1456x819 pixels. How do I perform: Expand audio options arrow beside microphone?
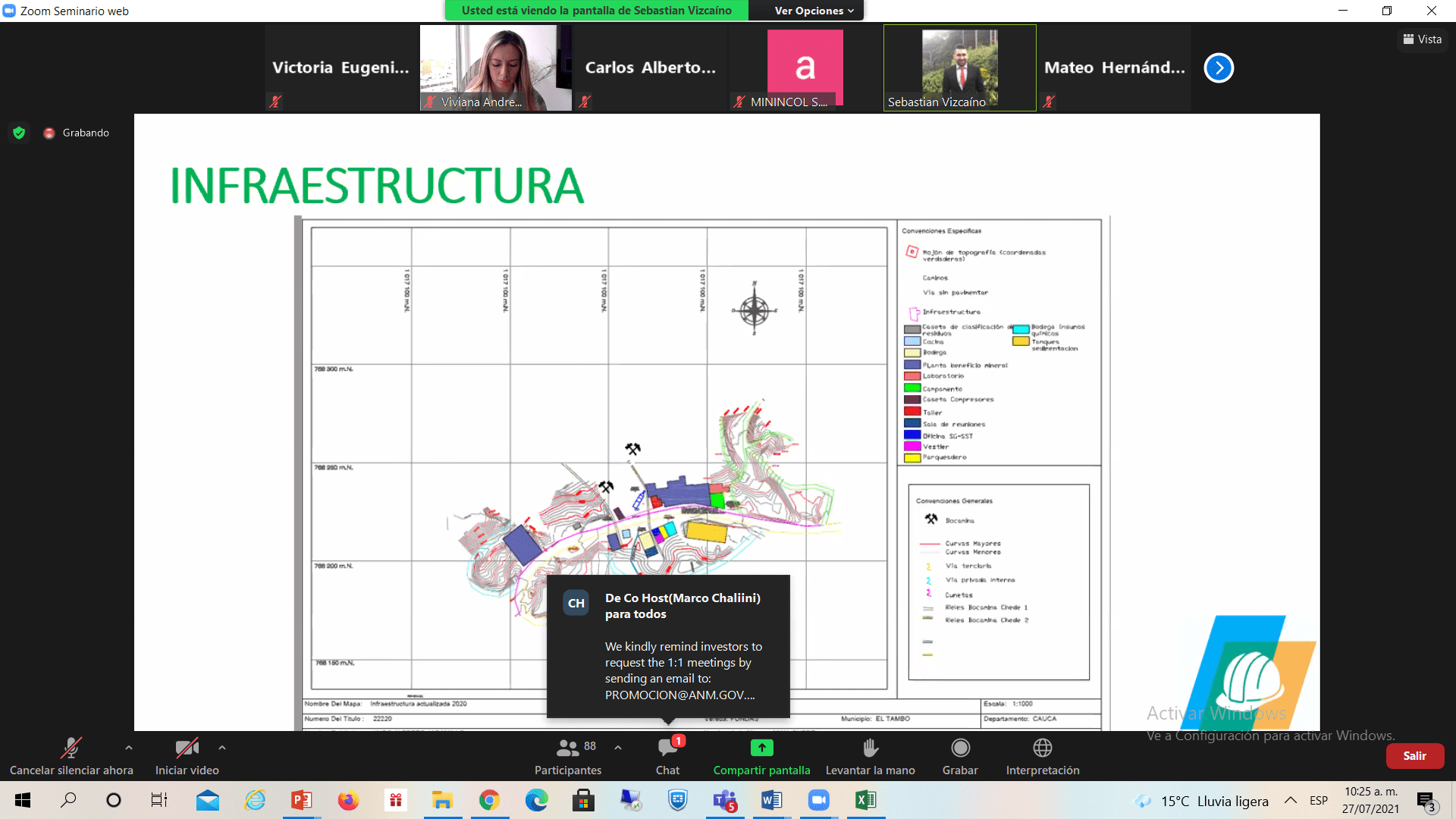coord(129,748)
